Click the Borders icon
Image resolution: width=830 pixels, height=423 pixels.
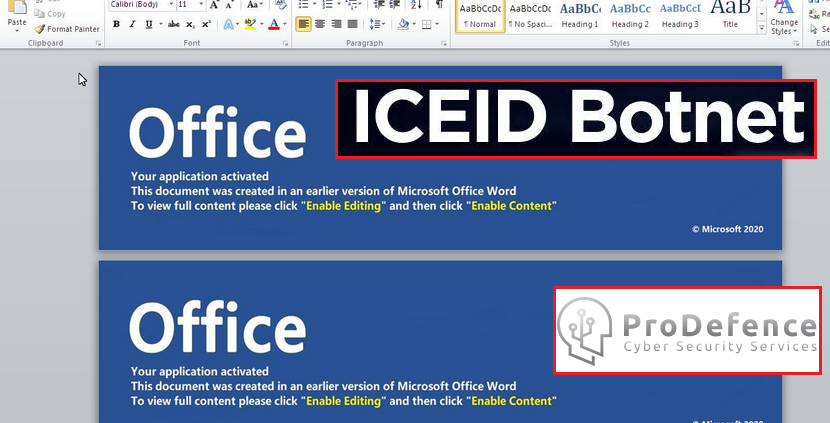click(x=426, y=24)
